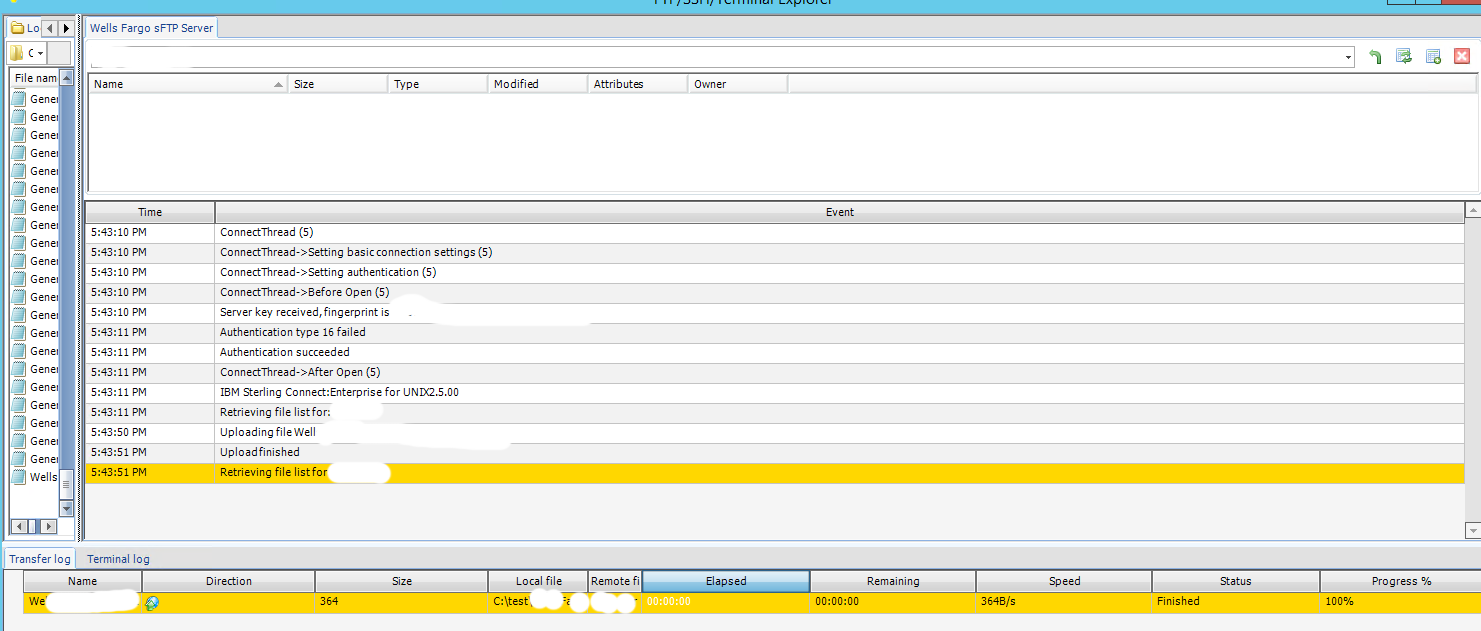Click the red X disconnect icon

tap(1461, 57)
